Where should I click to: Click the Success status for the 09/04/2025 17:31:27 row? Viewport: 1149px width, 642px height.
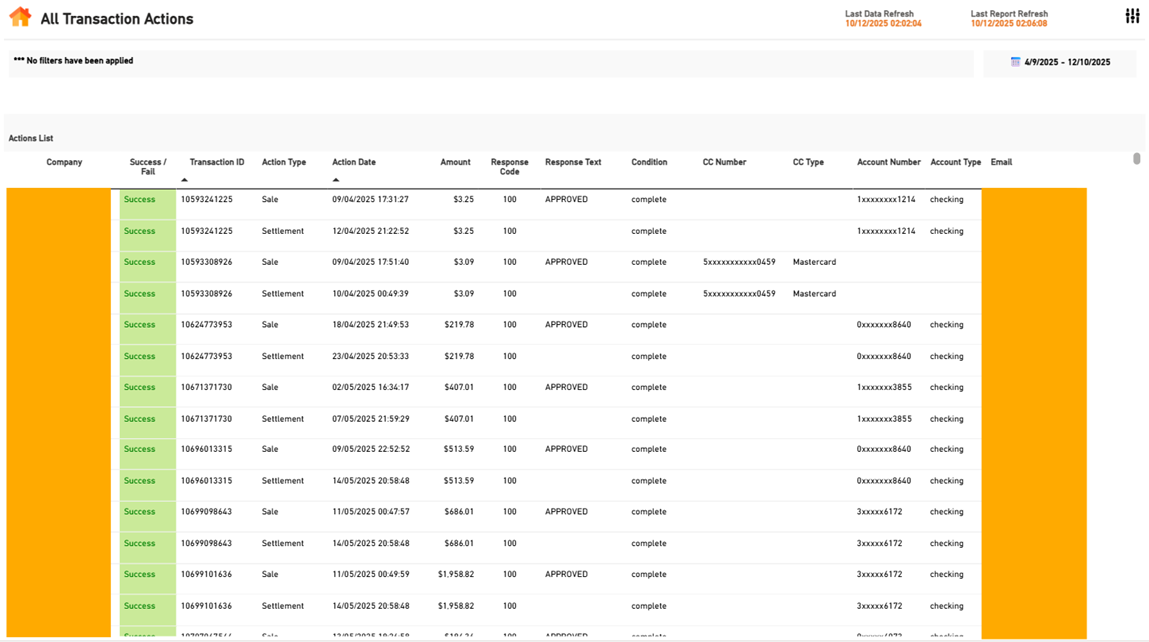tap(139, 199)
